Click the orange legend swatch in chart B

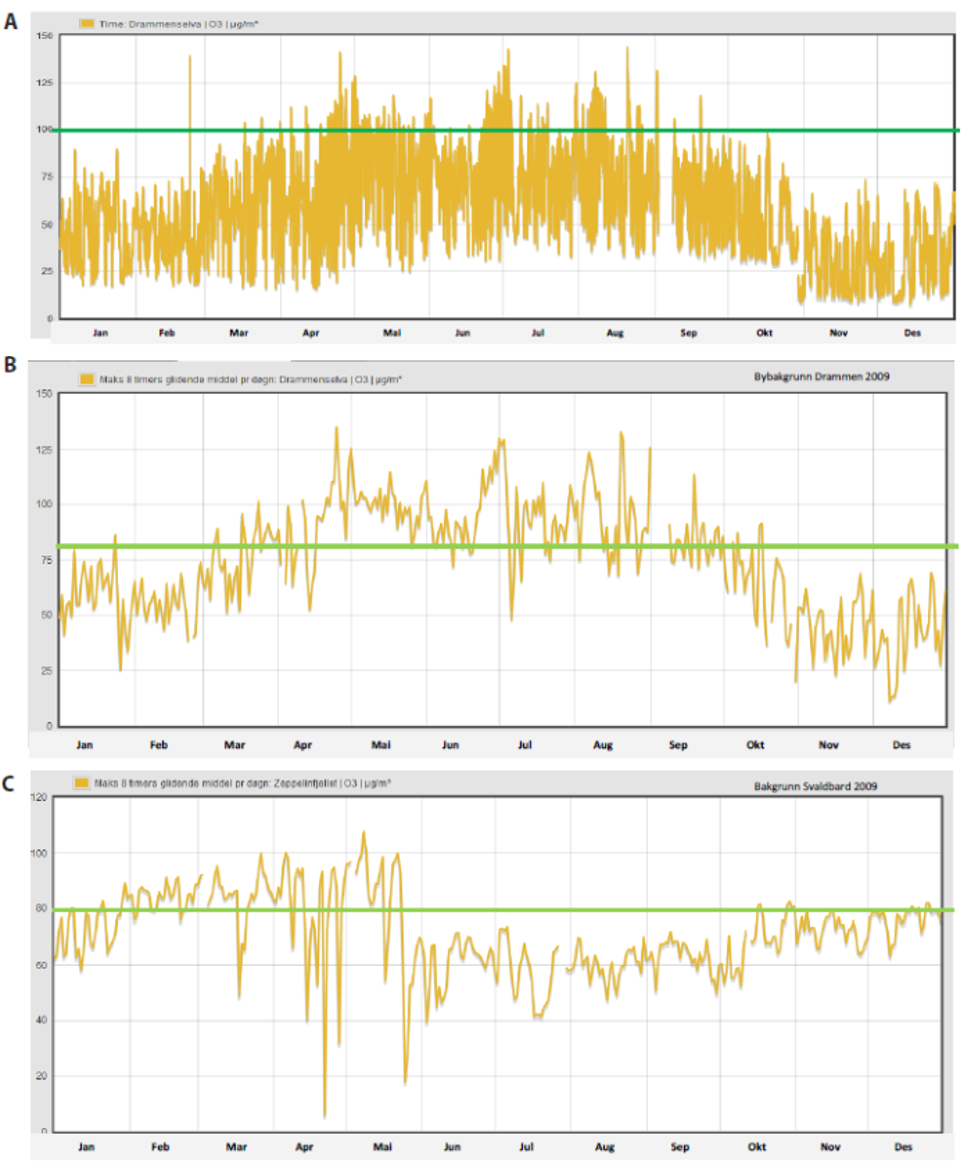point(87,380)
